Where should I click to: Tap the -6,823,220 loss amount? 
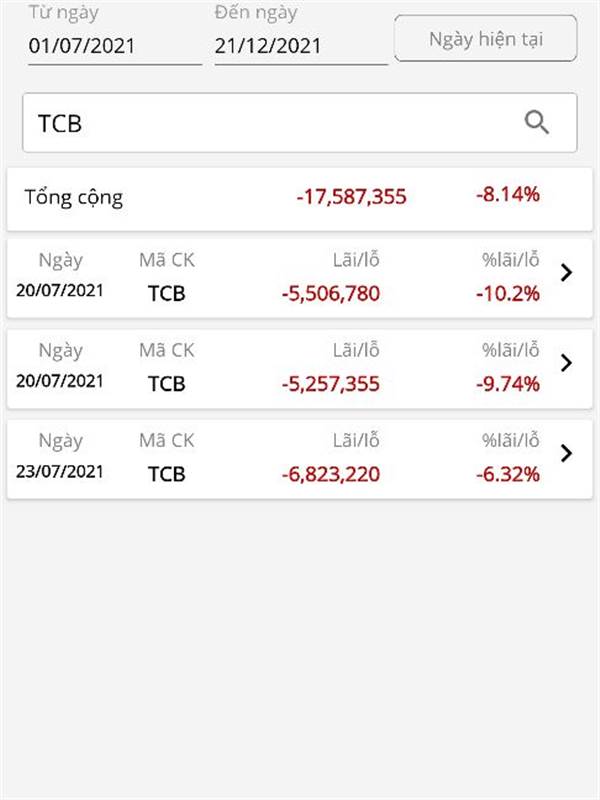(x=331, y=474)
